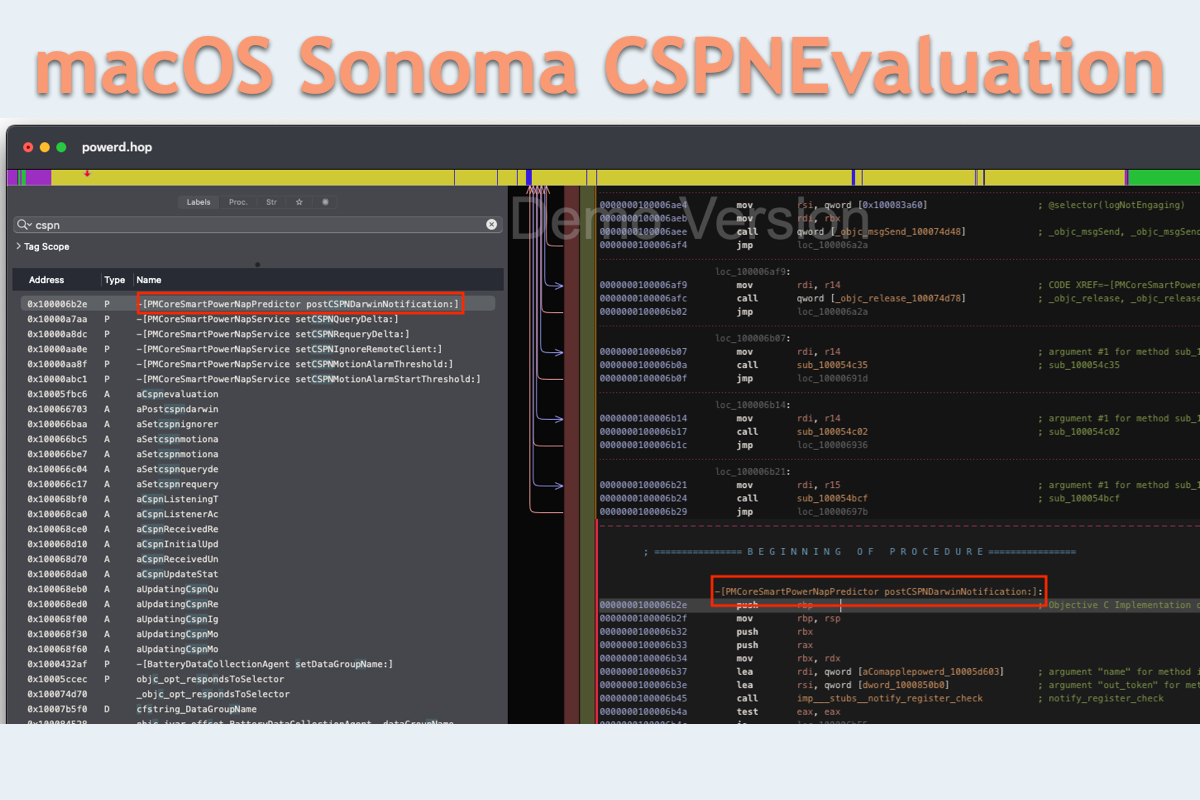Select the aUpdatingCspnRe label row
Screen dimensions: 1200x800
click(258, 604)
